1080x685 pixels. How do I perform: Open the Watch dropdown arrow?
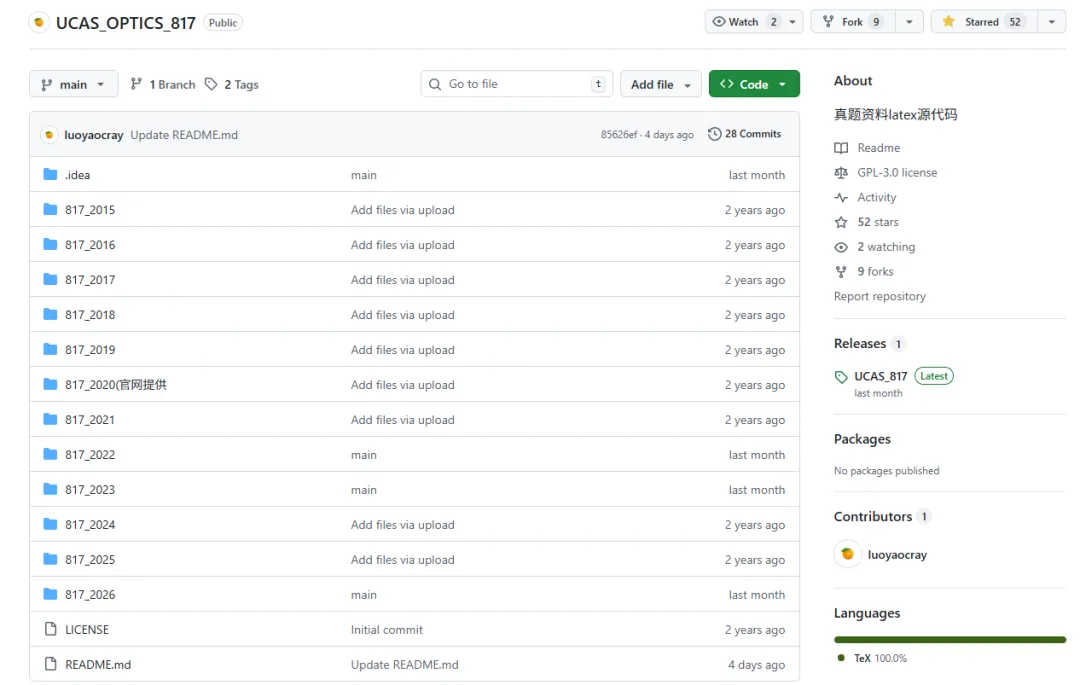(793, 22)
